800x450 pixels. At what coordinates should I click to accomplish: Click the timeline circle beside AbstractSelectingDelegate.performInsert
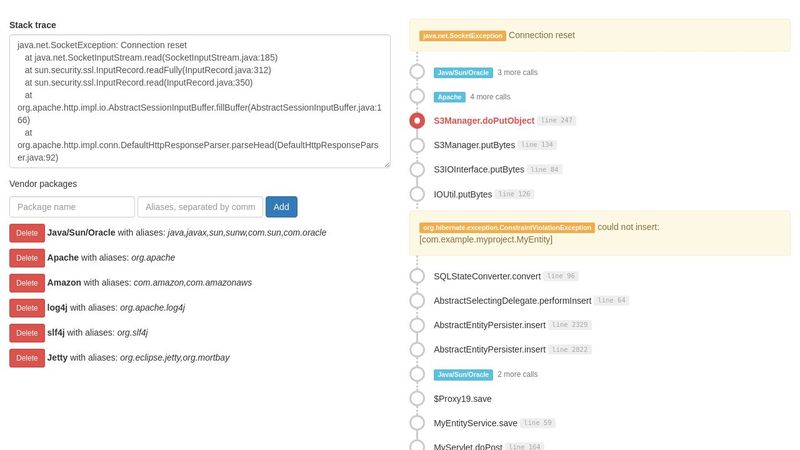click(417, 301)
